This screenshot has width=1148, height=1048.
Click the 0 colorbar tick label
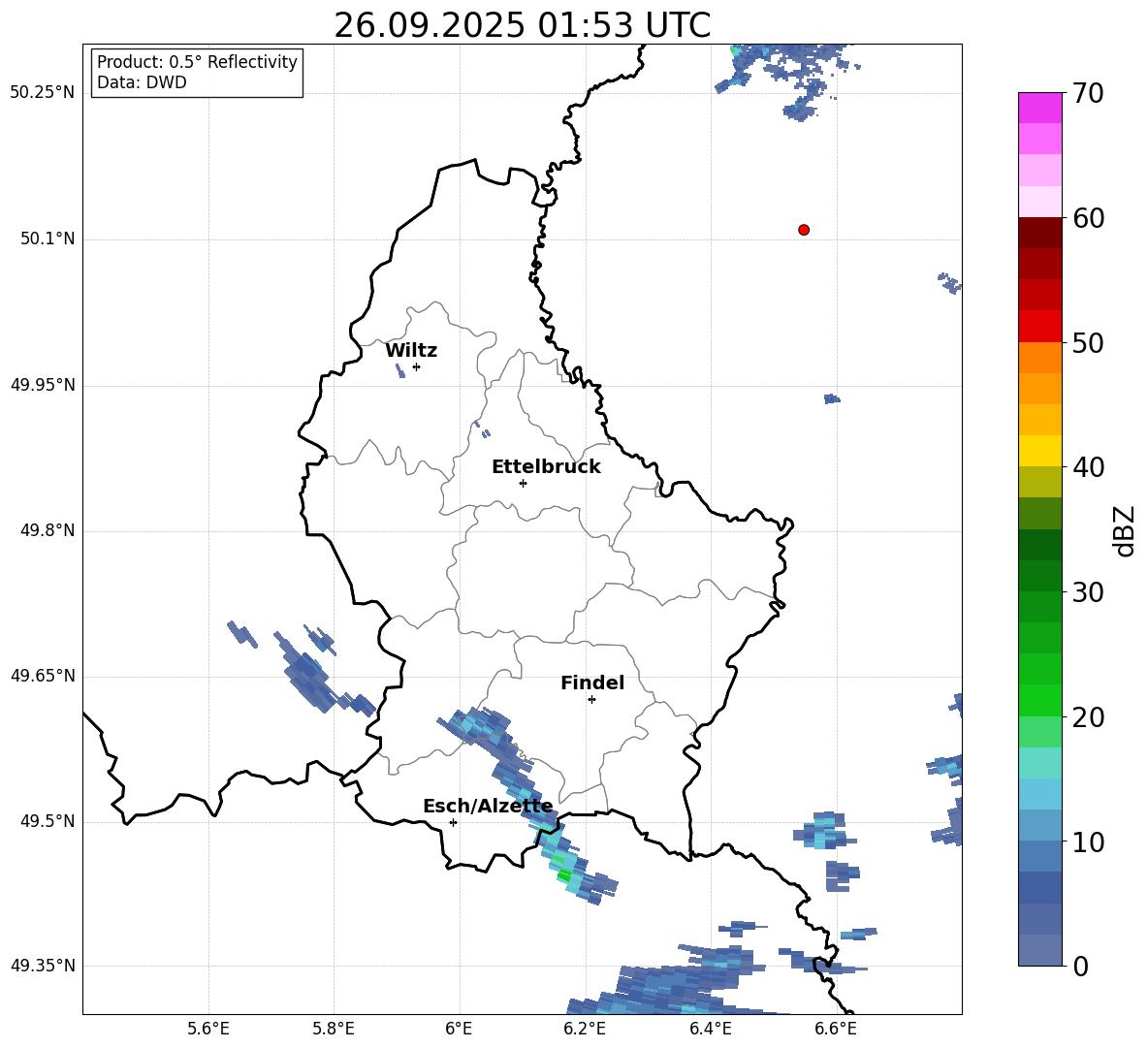pos(1080,966)
